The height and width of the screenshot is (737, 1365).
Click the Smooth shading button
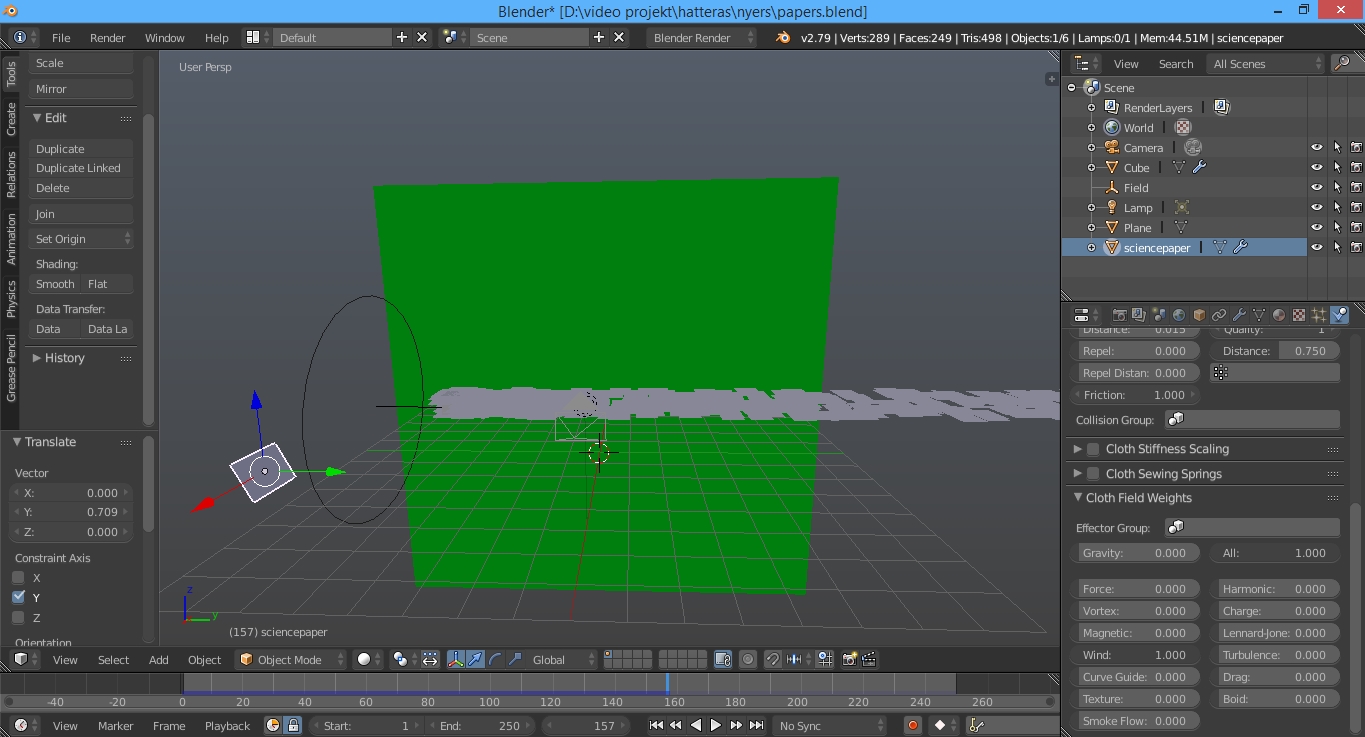coord(55,284)
